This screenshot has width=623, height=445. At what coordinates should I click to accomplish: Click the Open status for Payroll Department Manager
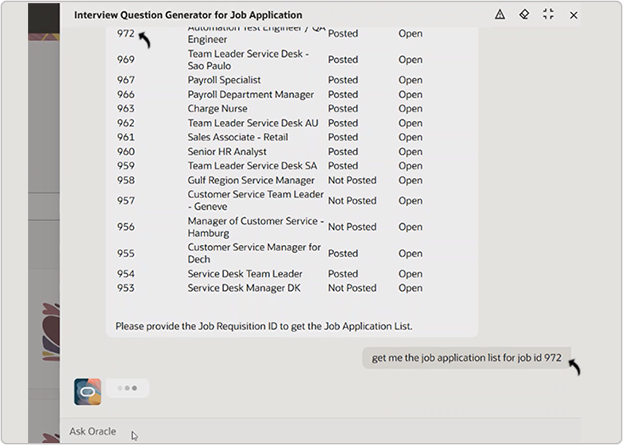point(410,95)
